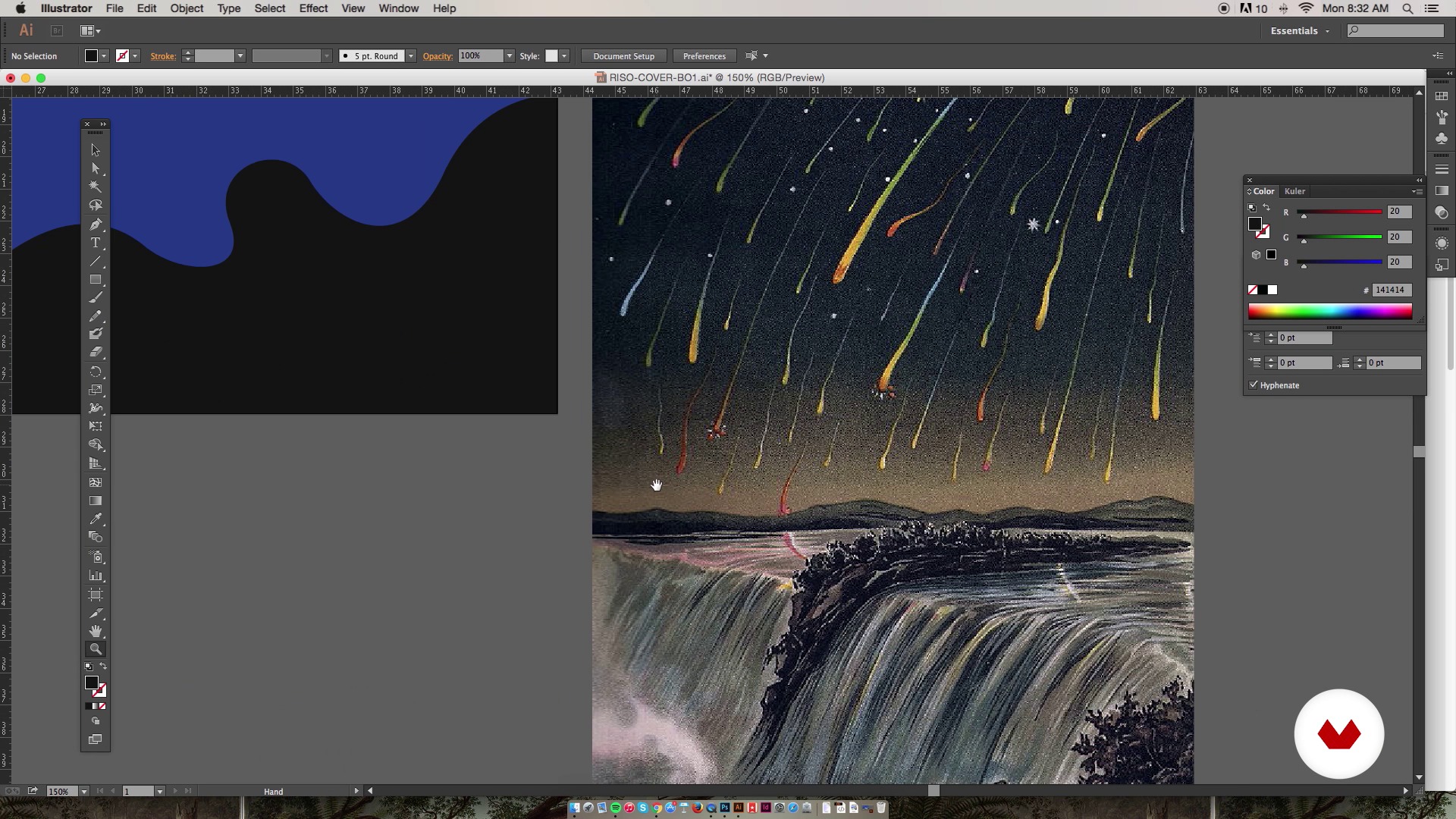The width and height of the screenshot is (1456, 819).
Task: Open the Effect menu
Action: (313, 8)
